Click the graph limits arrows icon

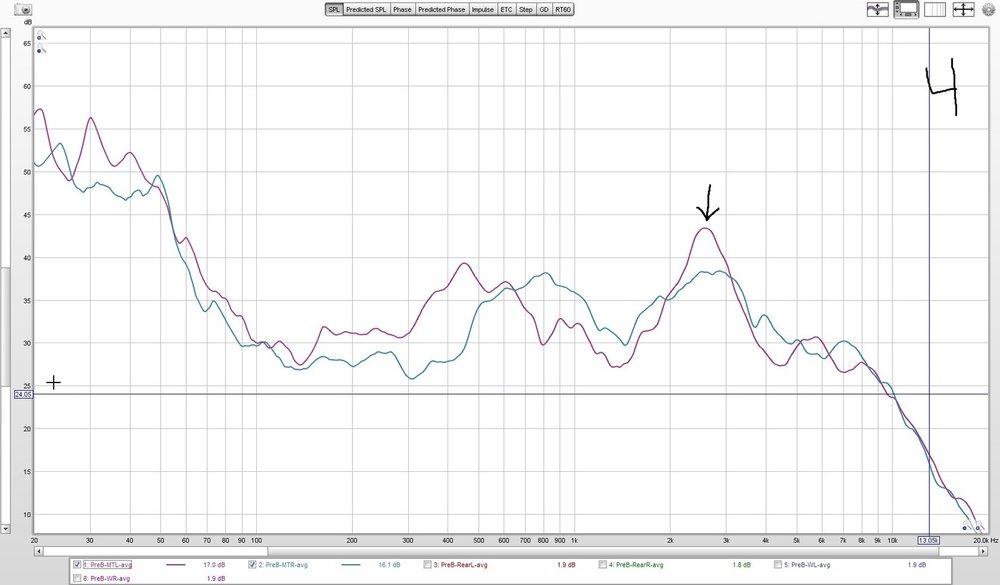pyautogui.click(x=963, y=10)
